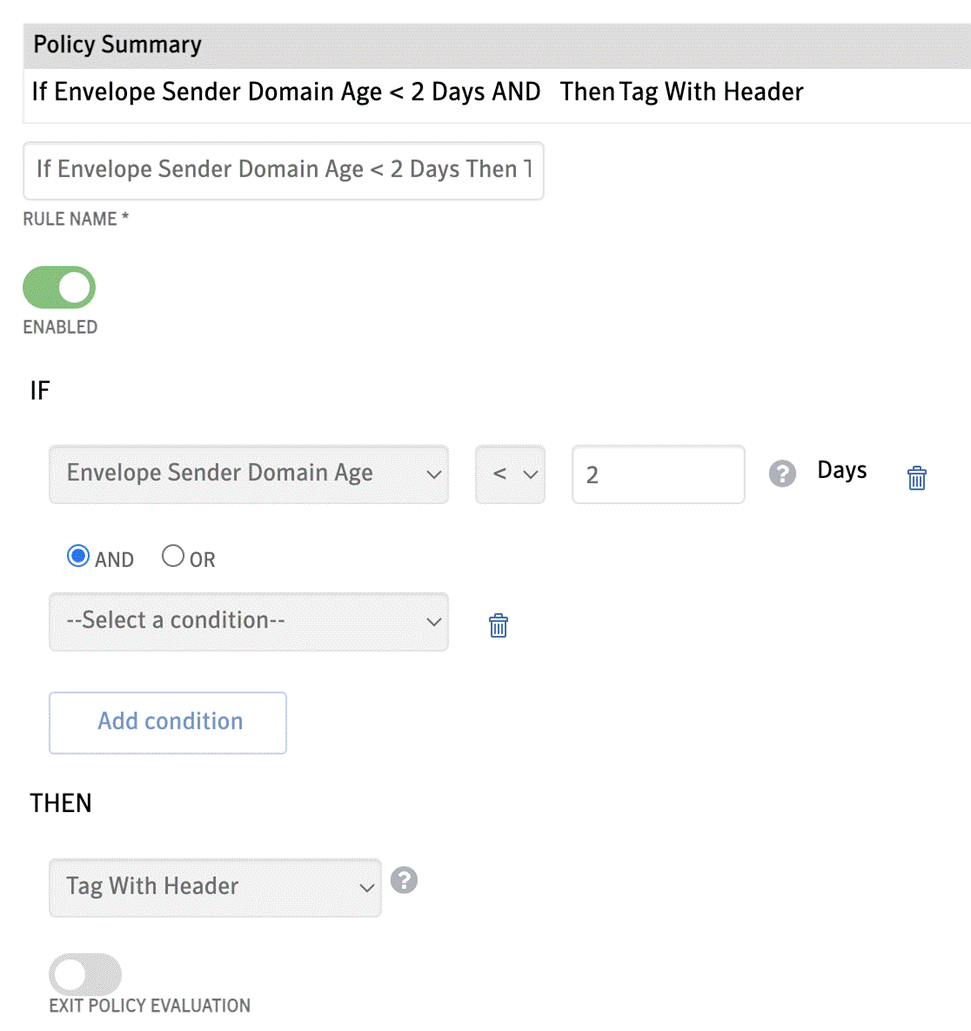Viewport: 971px width, 1031px height.
Task: Enable the Exit Policy Evaluation switch
Action: click(85, 974)
